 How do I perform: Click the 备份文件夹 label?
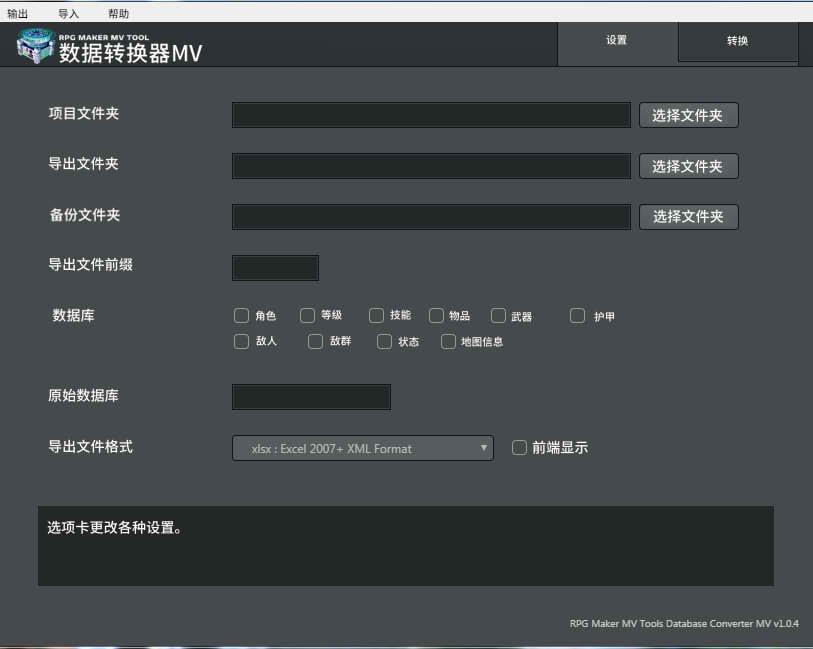(x=85, y=215)
